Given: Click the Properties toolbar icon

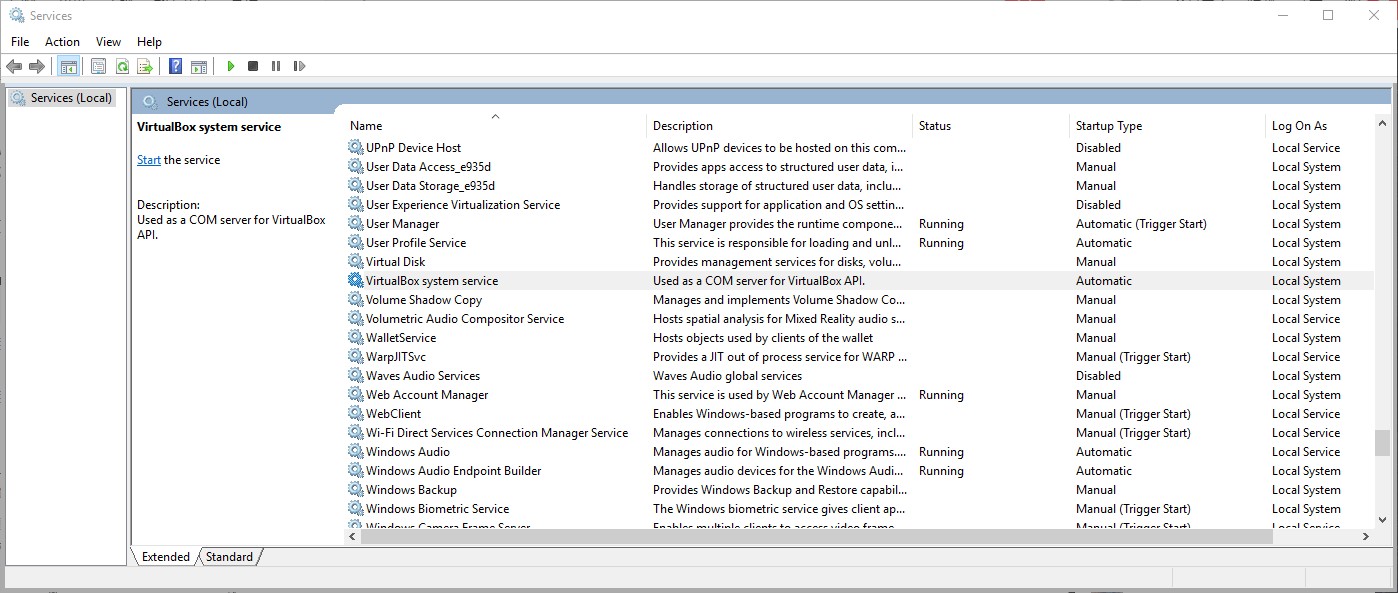Looking at the screenshot, I should click(x=97, y=66).
